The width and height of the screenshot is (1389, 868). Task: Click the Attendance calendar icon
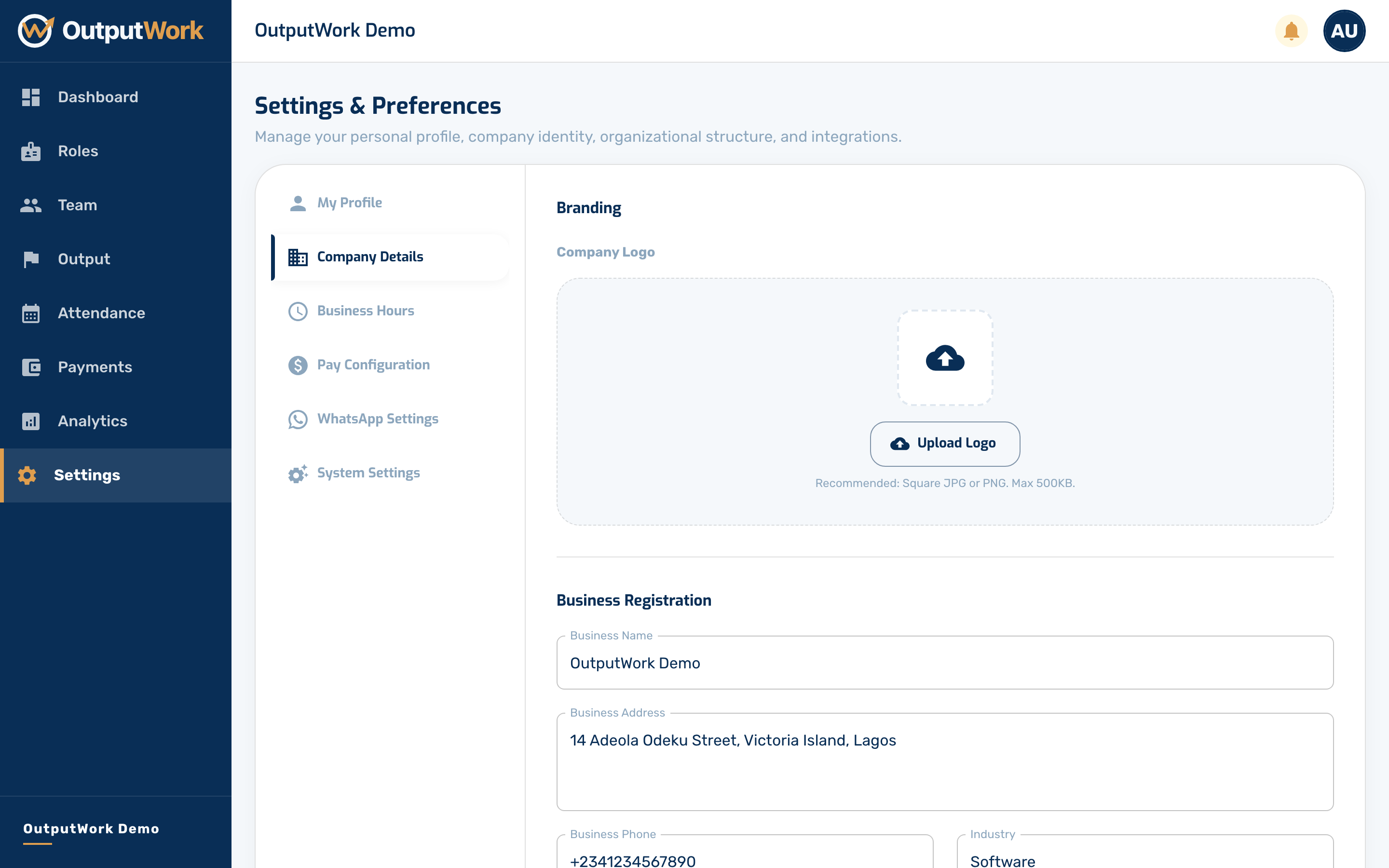pyautogui.click(x=31, y=313)
